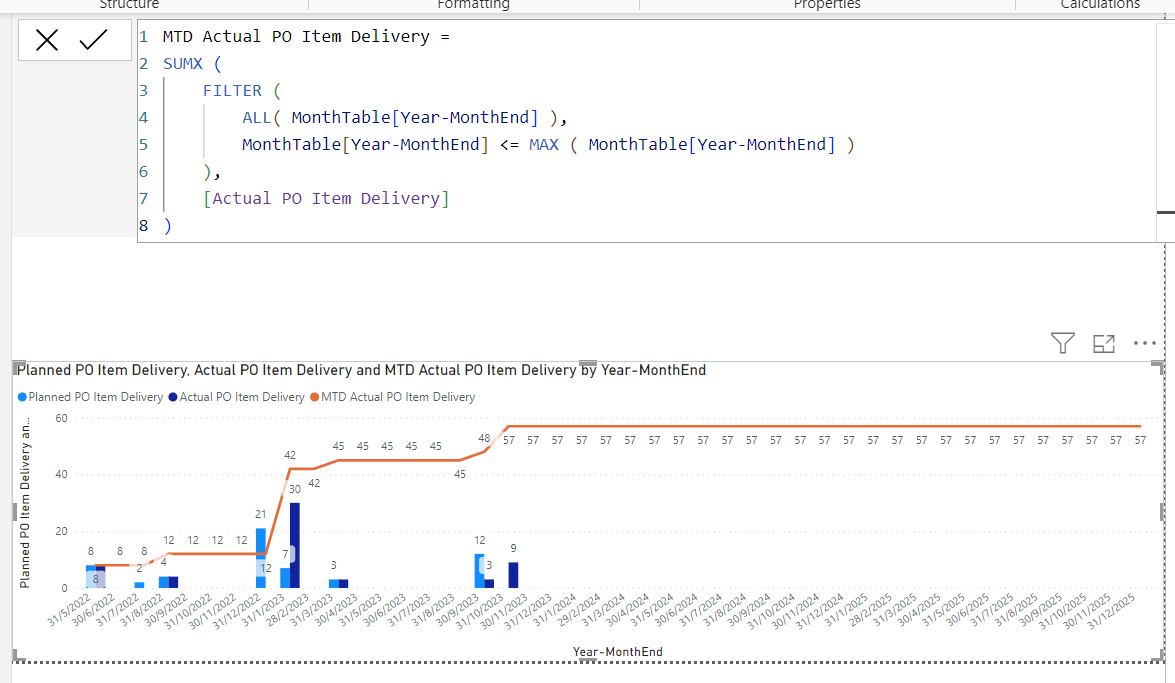Viewport: 1175px width, 683px height.
Task: Click the FILTER keyword in the formula
Action: [x=232, y=91]
